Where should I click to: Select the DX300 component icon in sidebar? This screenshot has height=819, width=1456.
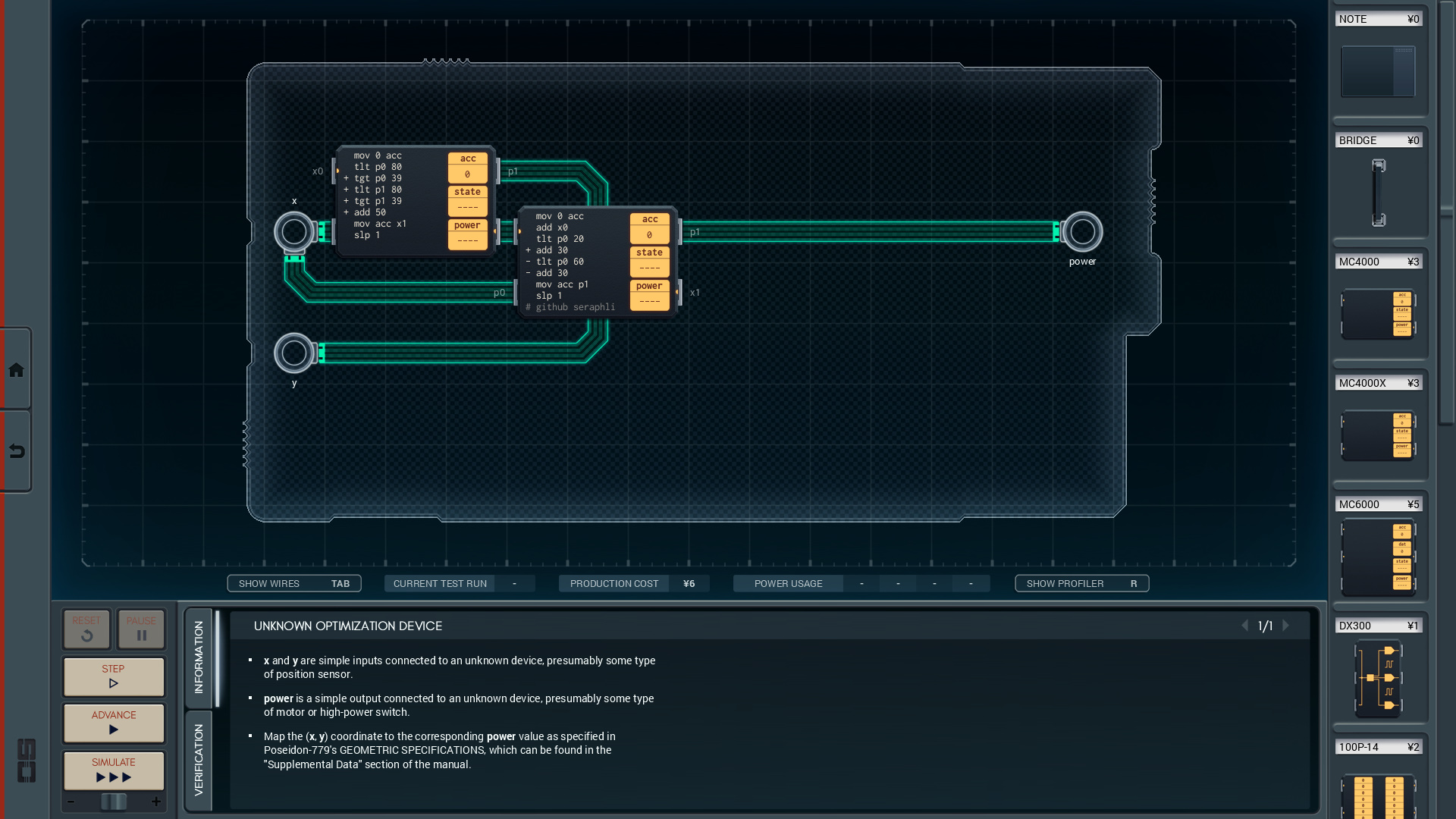[1378, 680]
